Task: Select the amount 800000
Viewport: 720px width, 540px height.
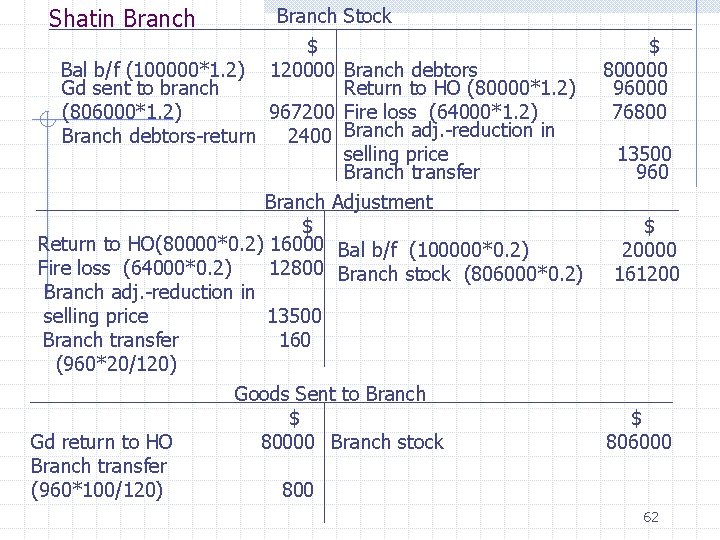Action: click(635, 70)
